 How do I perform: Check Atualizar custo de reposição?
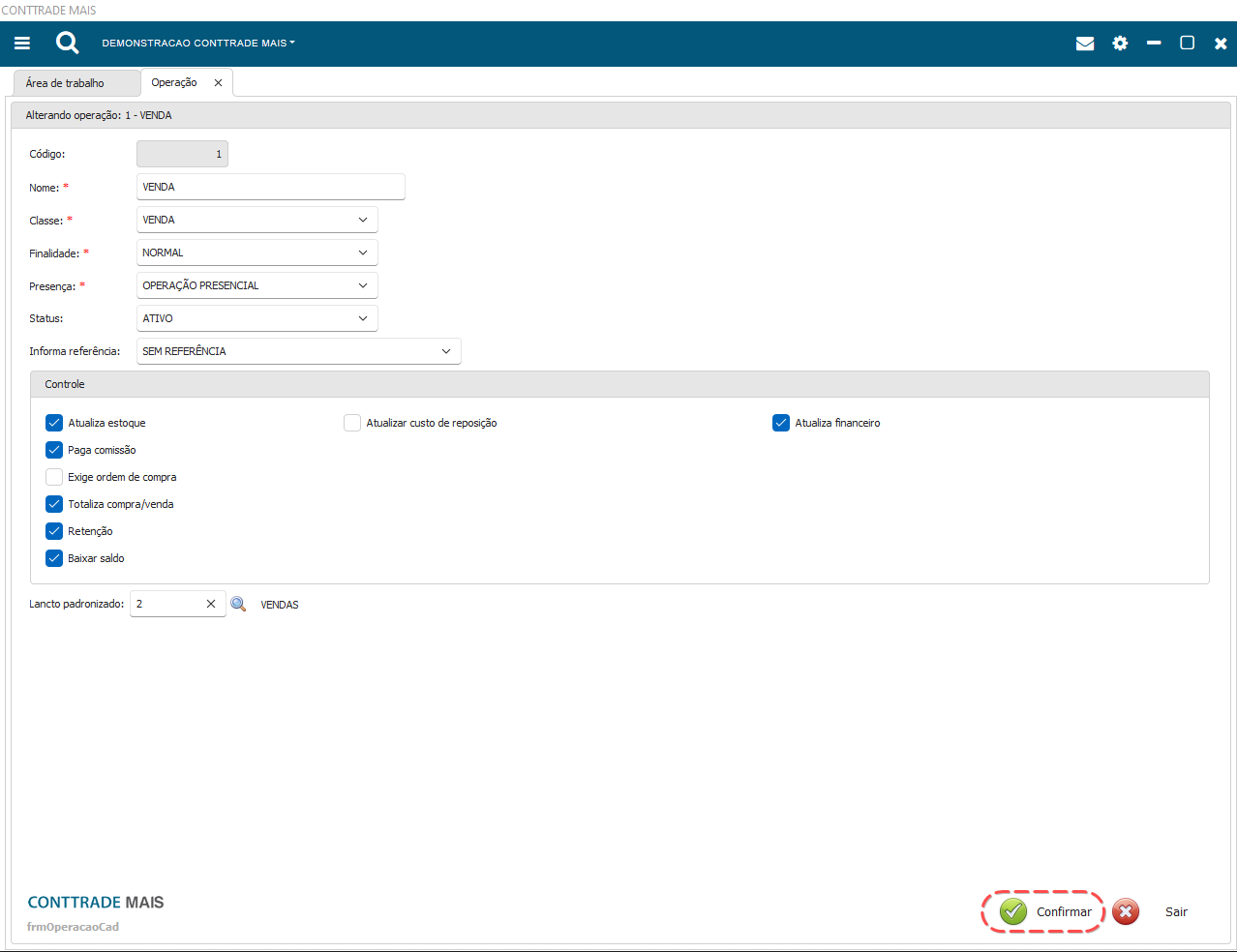352,423
